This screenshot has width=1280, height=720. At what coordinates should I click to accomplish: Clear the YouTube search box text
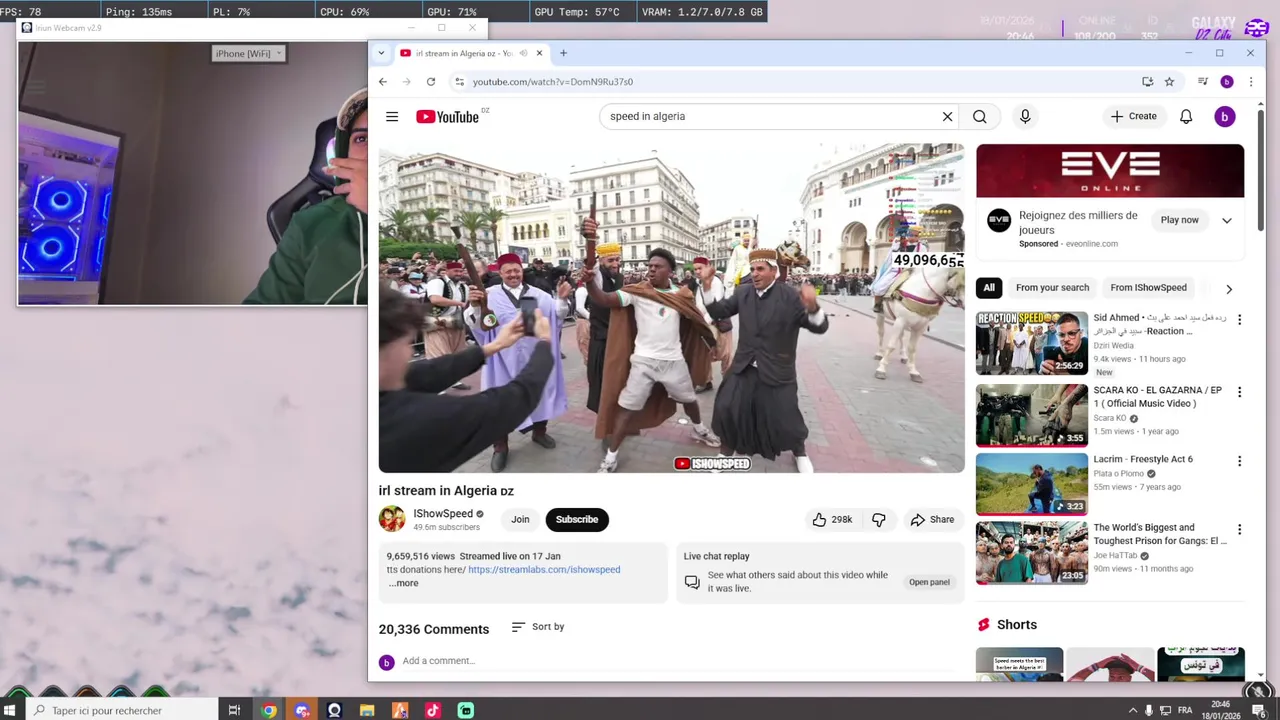pos(947,117)
